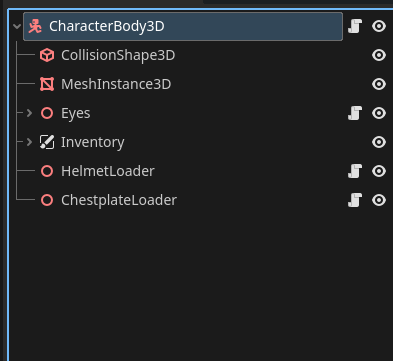Image resolution: width=393 pixels, height=361 pixels.
Task: Hide the CollisionShape3D node
Action: click(x=379, y=55)
